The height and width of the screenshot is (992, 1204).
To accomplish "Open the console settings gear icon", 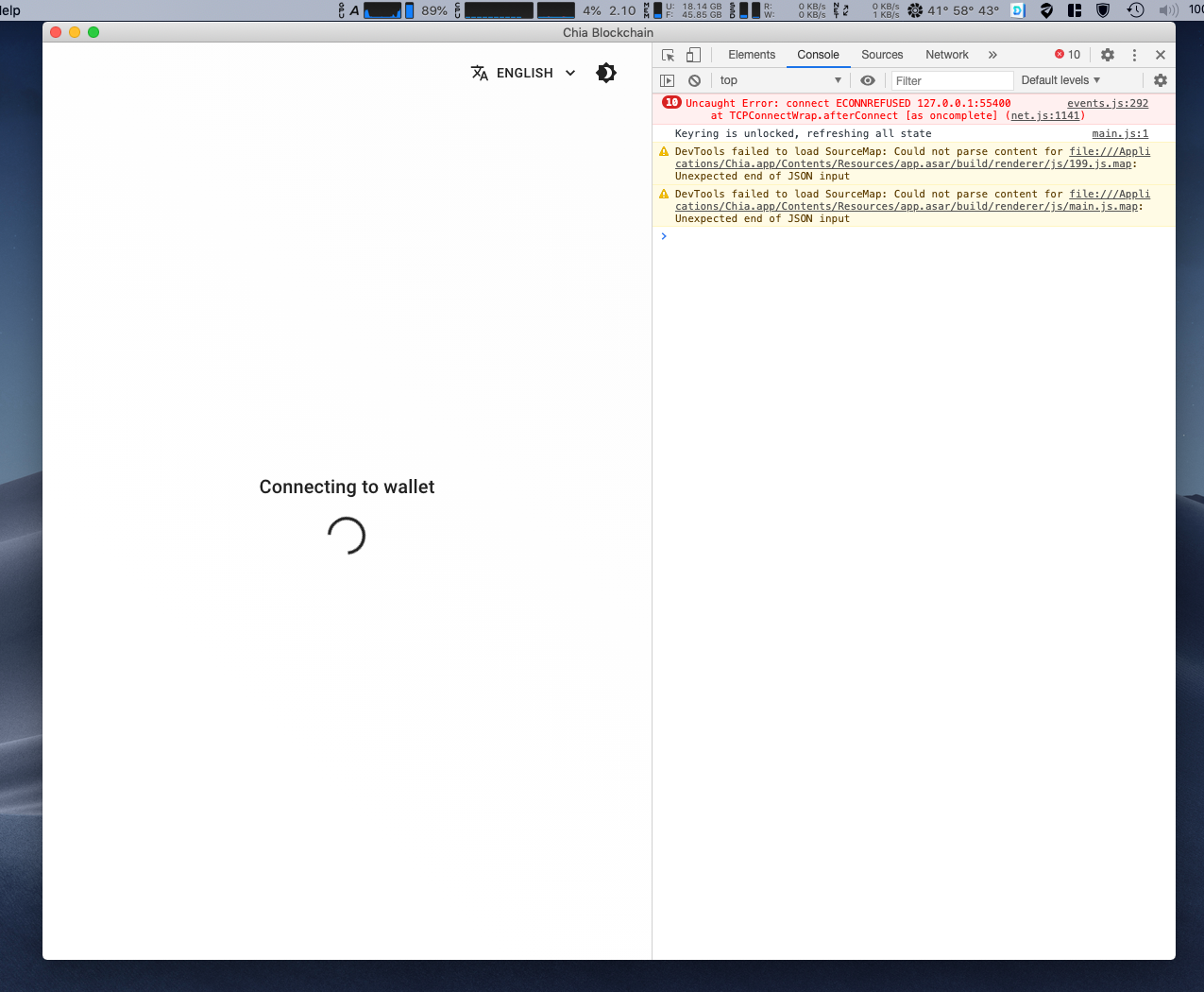I will tap(1160, 80).
